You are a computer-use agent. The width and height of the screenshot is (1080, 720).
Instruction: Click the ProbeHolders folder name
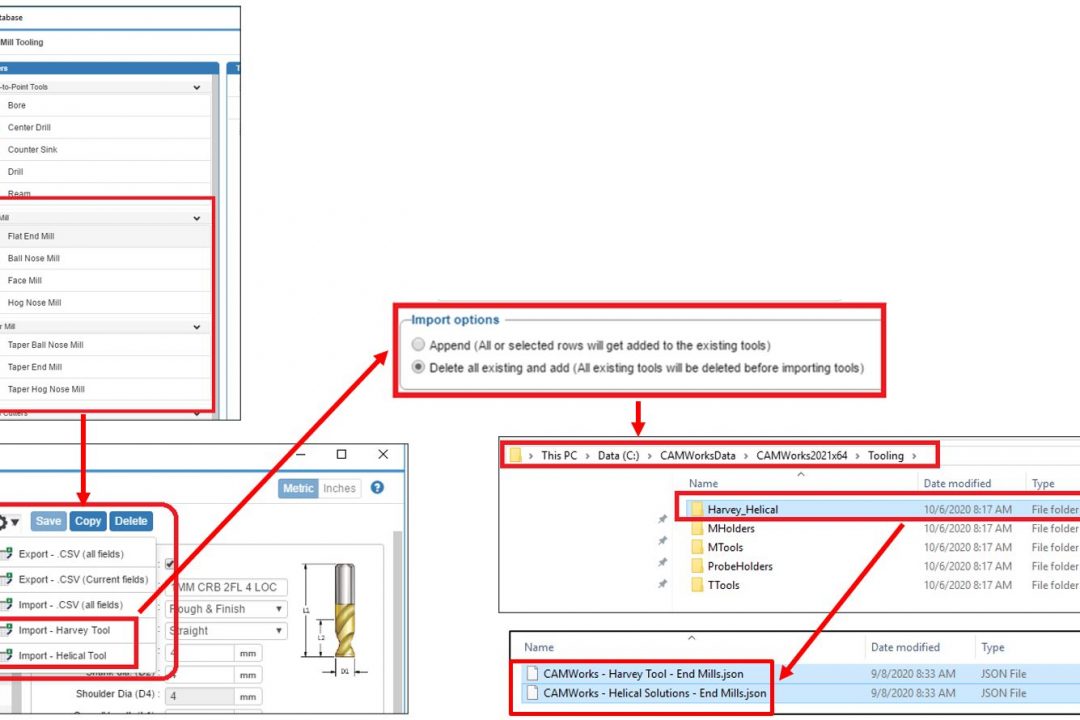click(740, 566)
